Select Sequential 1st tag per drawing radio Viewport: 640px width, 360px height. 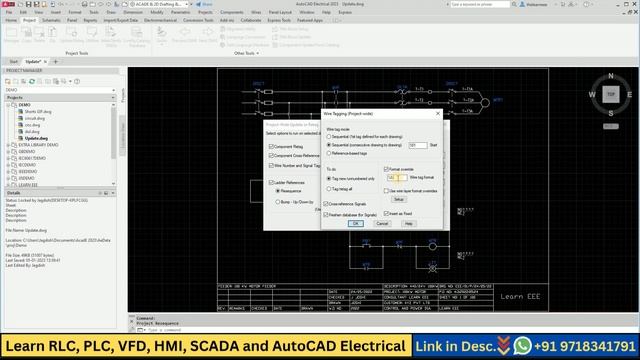click(329, 137)
